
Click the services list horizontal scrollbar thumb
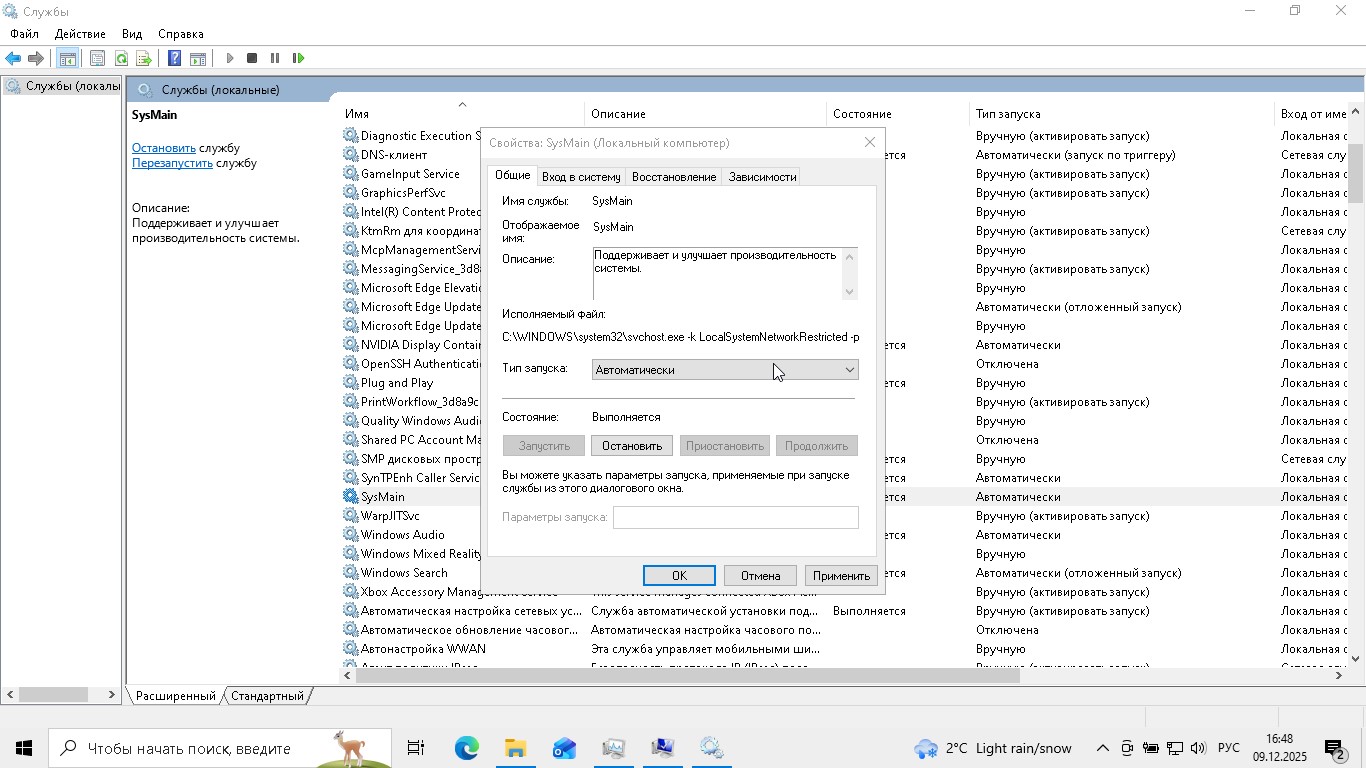pyautogui.click(x=687, y=676)
